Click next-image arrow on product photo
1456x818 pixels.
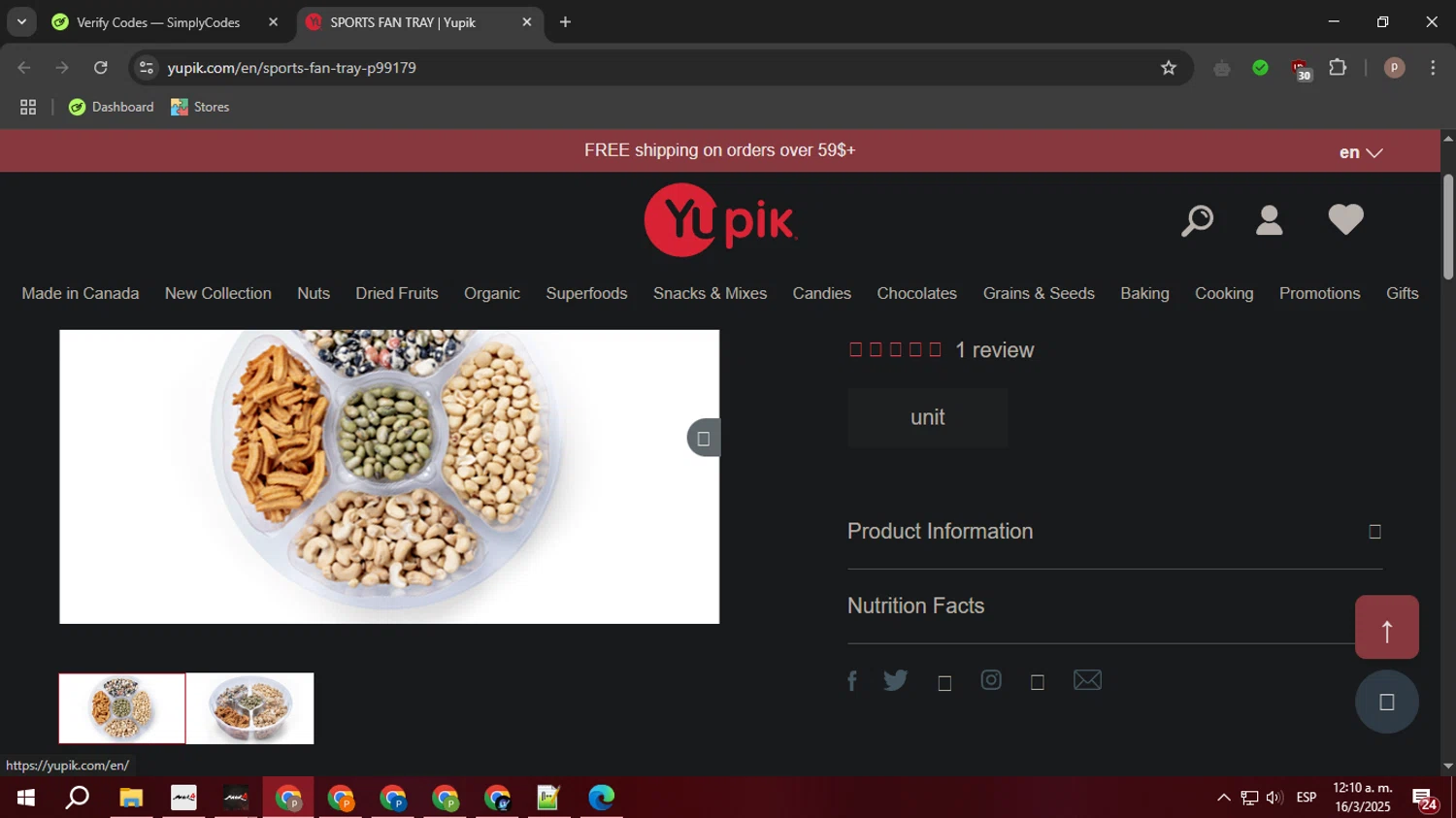pyautogui.click(x=704, y=438)
